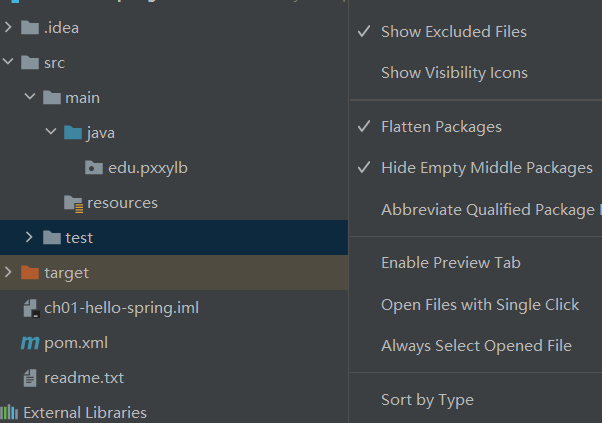Click the resources folder icon
602x423 pixels.
point(72,203)
